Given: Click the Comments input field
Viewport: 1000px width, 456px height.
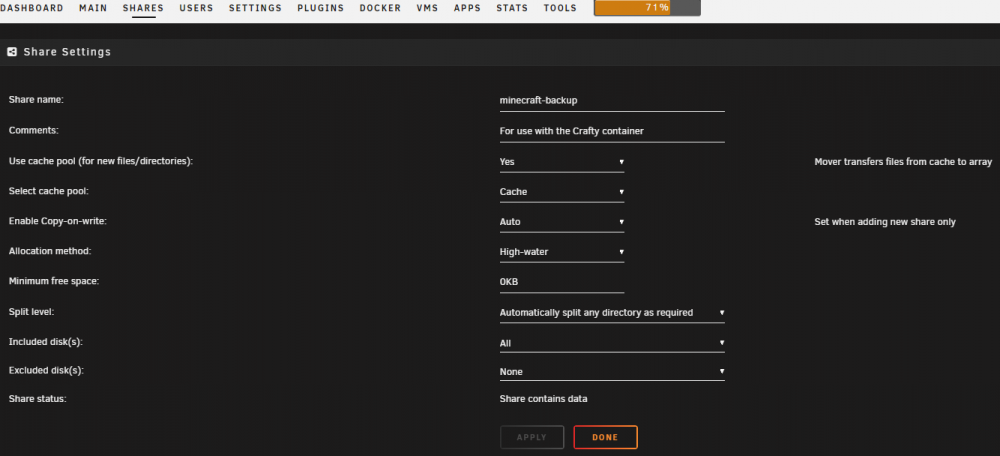Looking at the screenshot, I should point(612,131).
